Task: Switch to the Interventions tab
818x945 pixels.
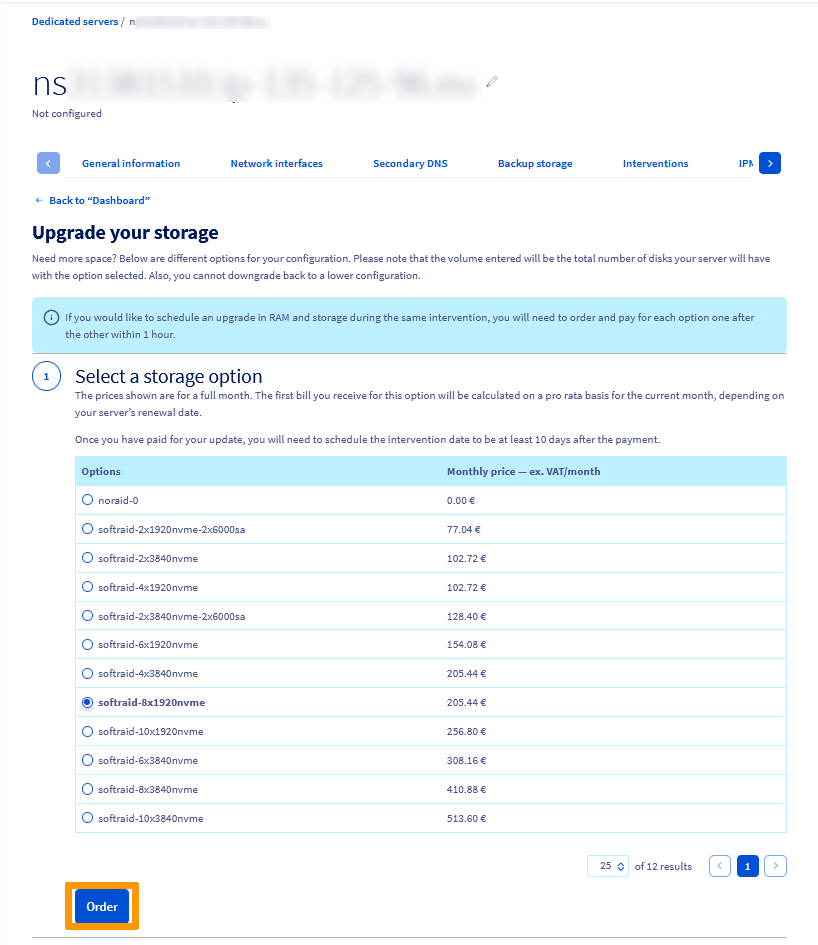Action: point(655,163)
